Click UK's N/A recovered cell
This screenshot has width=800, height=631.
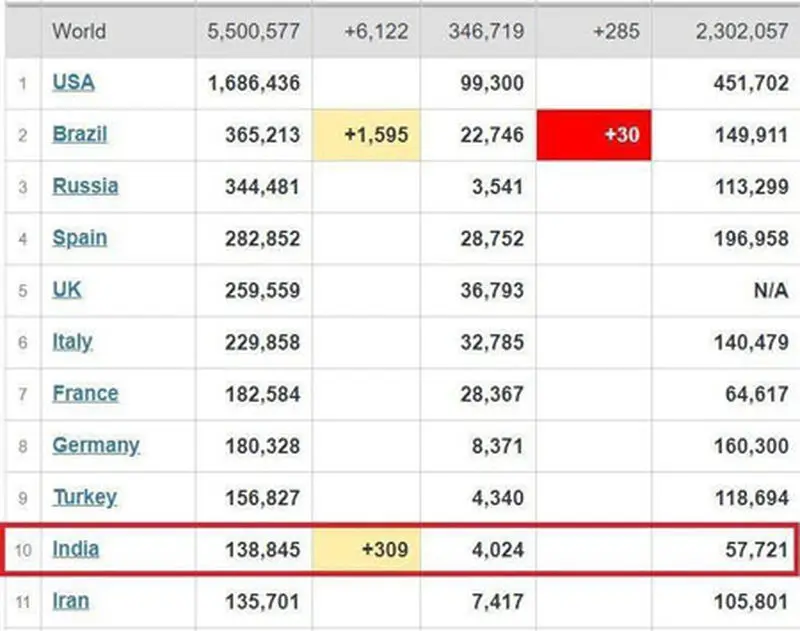[x=771, y=290]
